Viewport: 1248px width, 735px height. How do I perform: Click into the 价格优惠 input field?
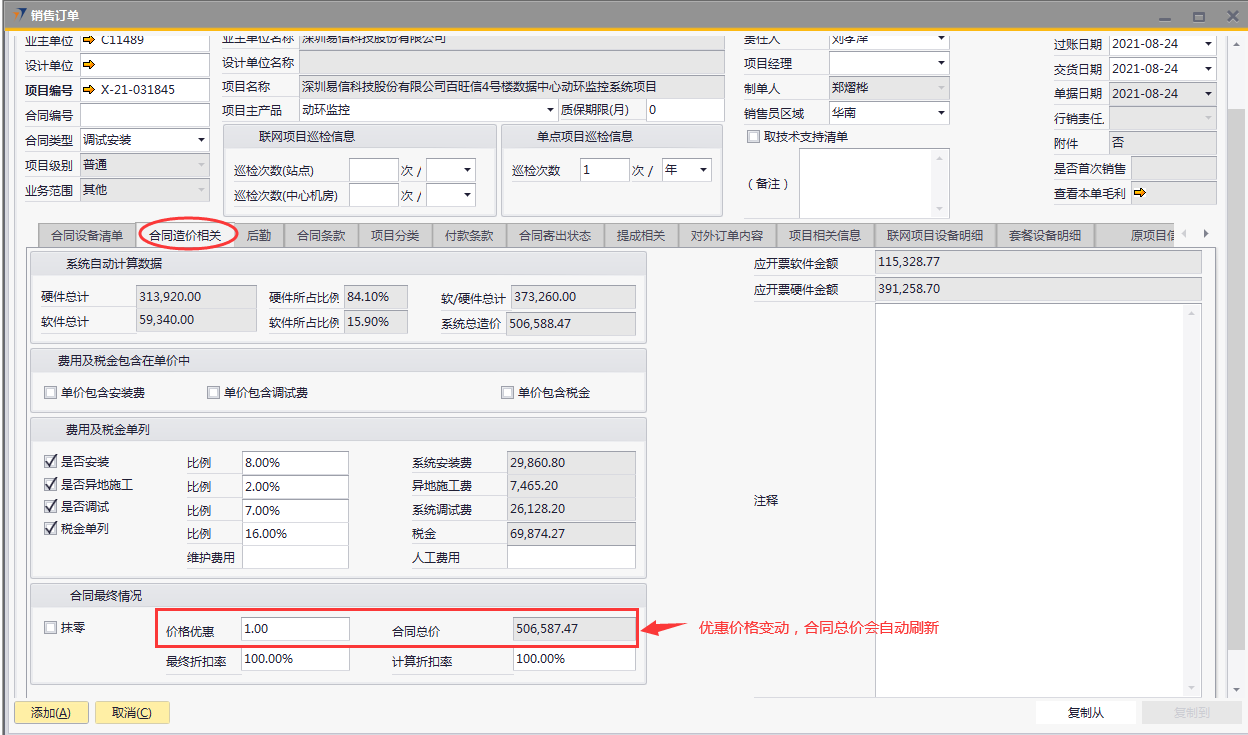point(295,629)
